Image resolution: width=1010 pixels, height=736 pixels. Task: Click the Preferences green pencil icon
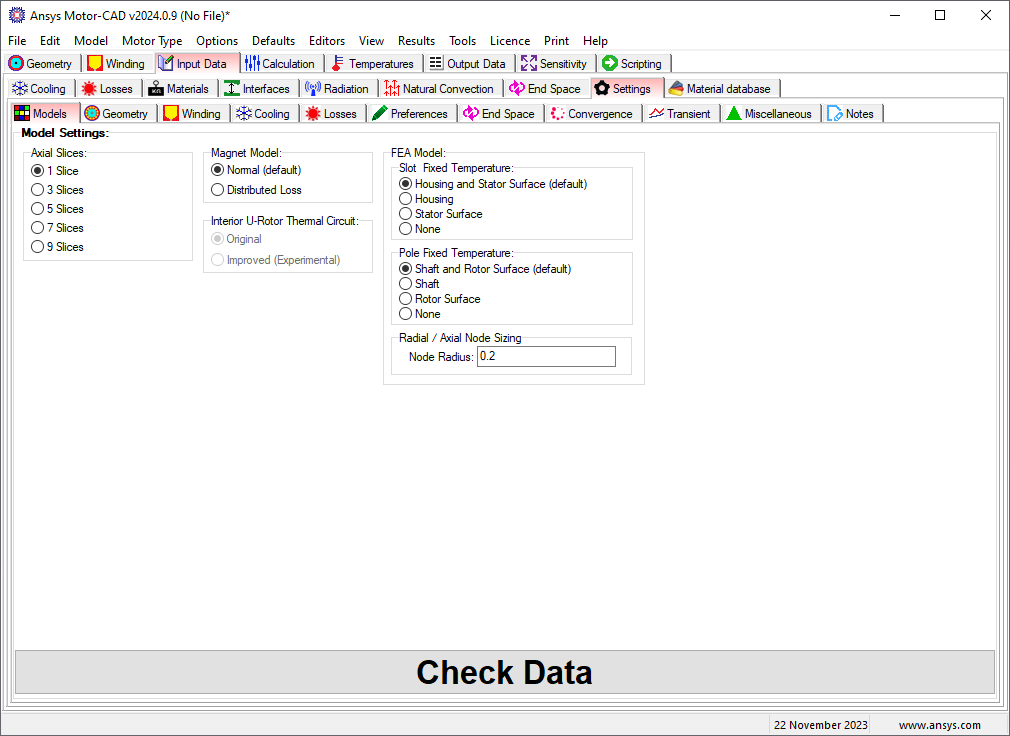click(380, 113)
